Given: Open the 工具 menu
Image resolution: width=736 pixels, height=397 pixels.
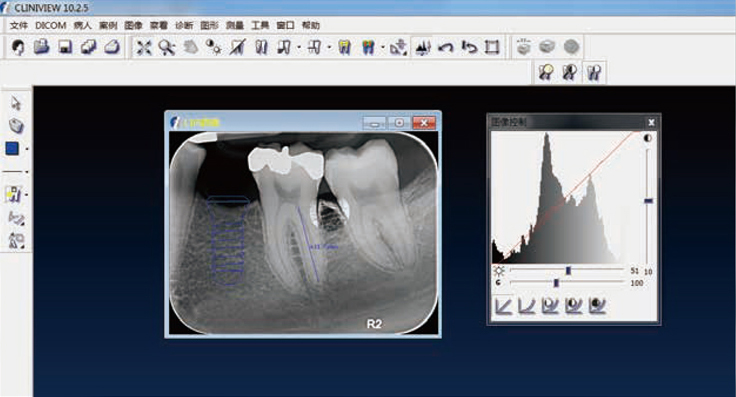Looking at the screenshot, I should 260,25.
